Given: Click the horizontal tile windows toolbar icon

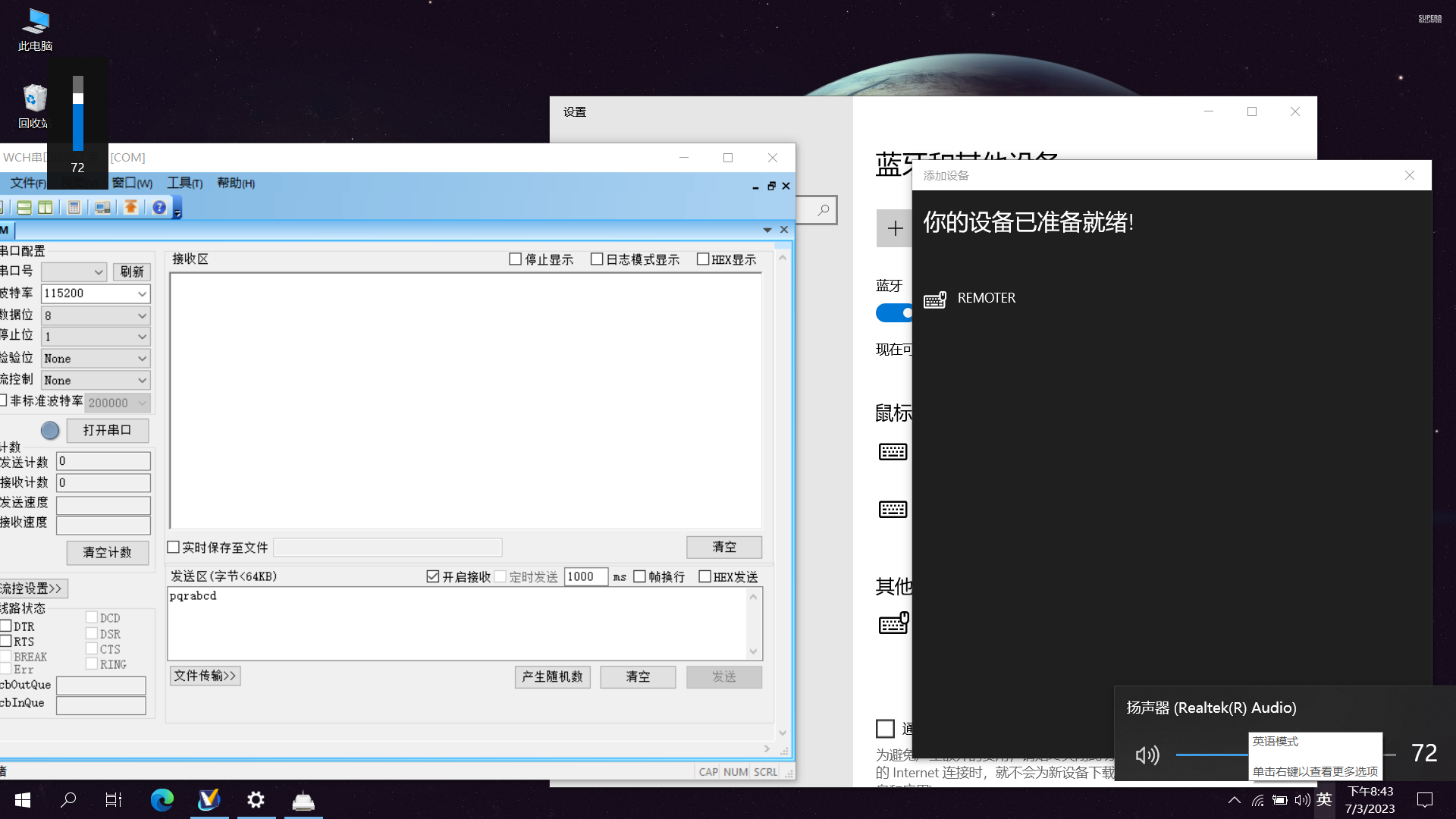Looking at the screenshot, I should [24, 207].
